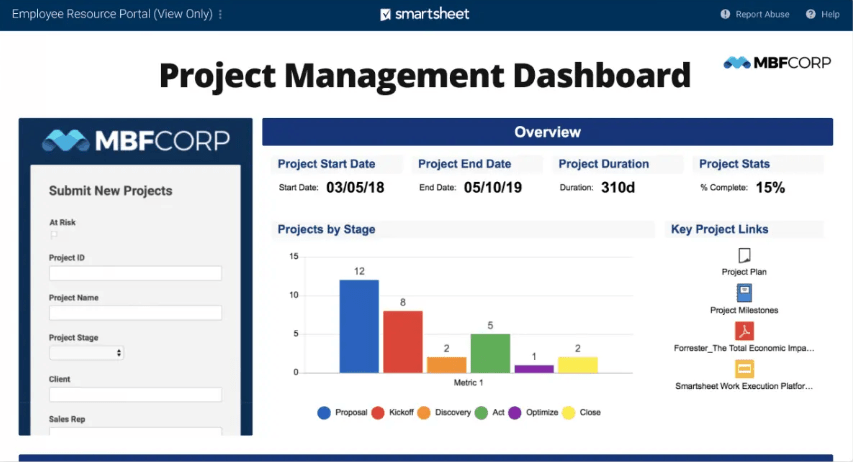Viewport: 853px width, 462px height.
Task: Click the Help link in header
Action: [830, 15]
